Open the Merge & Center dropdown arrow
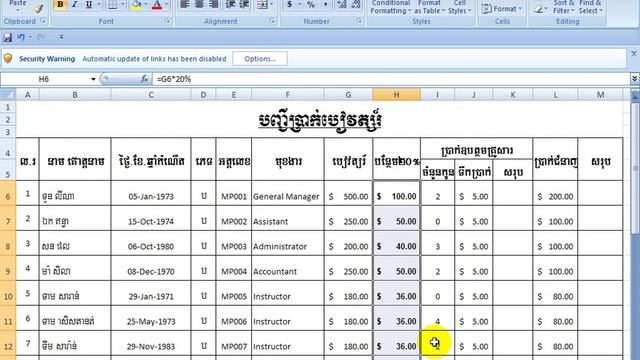This screenshot has height=360, width=640. tap(272, 4)
